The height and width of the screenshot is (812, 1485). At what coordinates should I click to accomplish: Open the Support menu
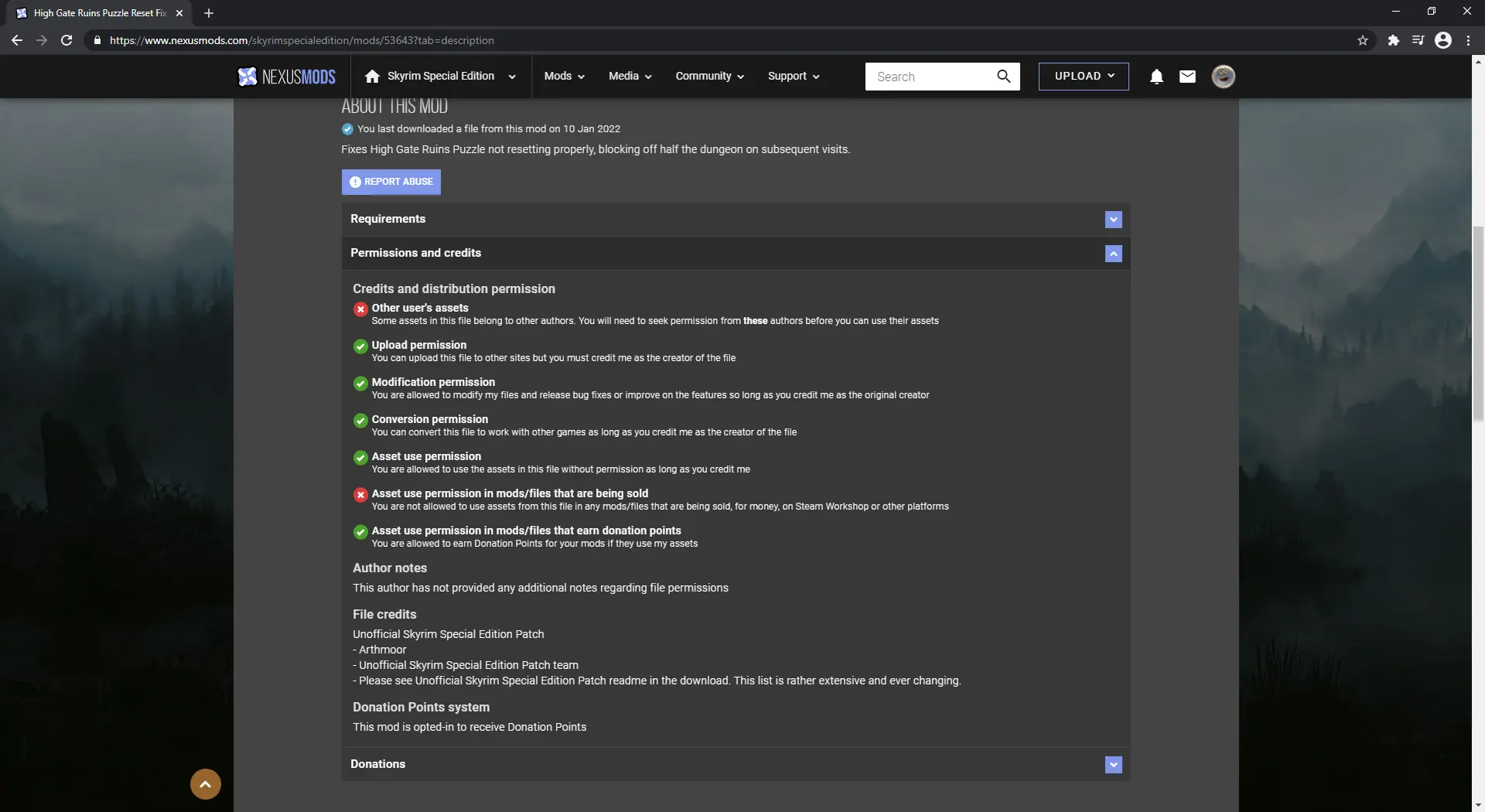point(793,77)
